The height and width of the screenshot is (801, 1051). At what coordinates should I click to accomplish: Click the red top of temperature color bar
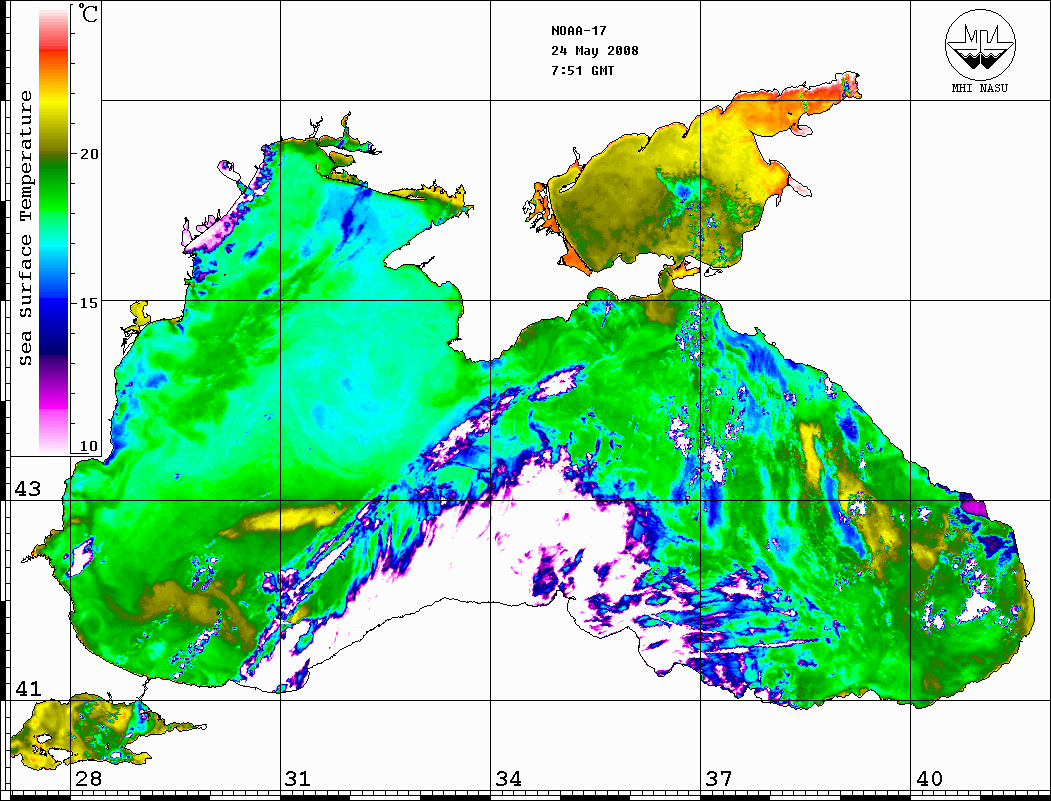pyautogui.click(x=54, y=50)
